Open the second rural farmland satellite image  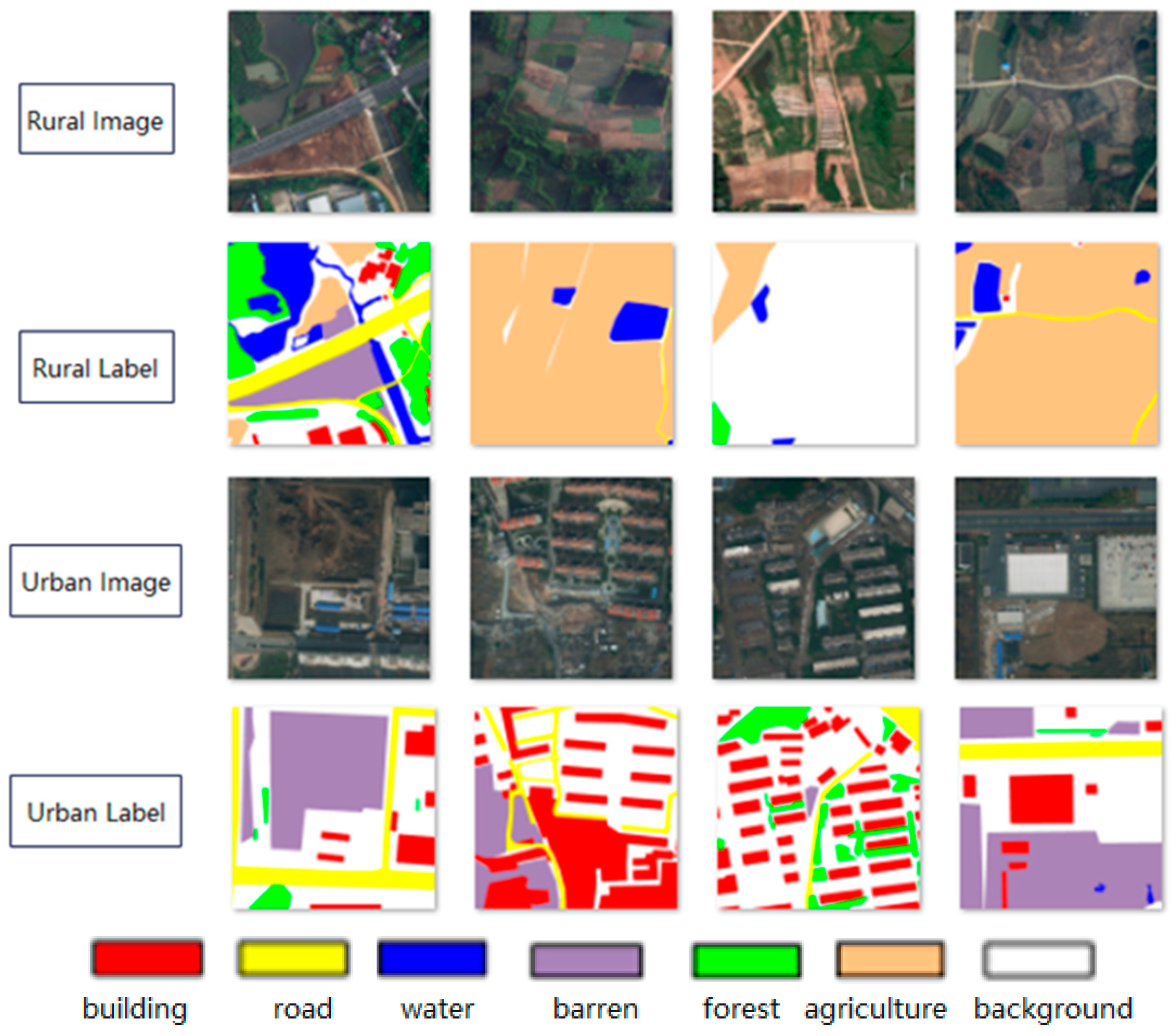[571, 112]
